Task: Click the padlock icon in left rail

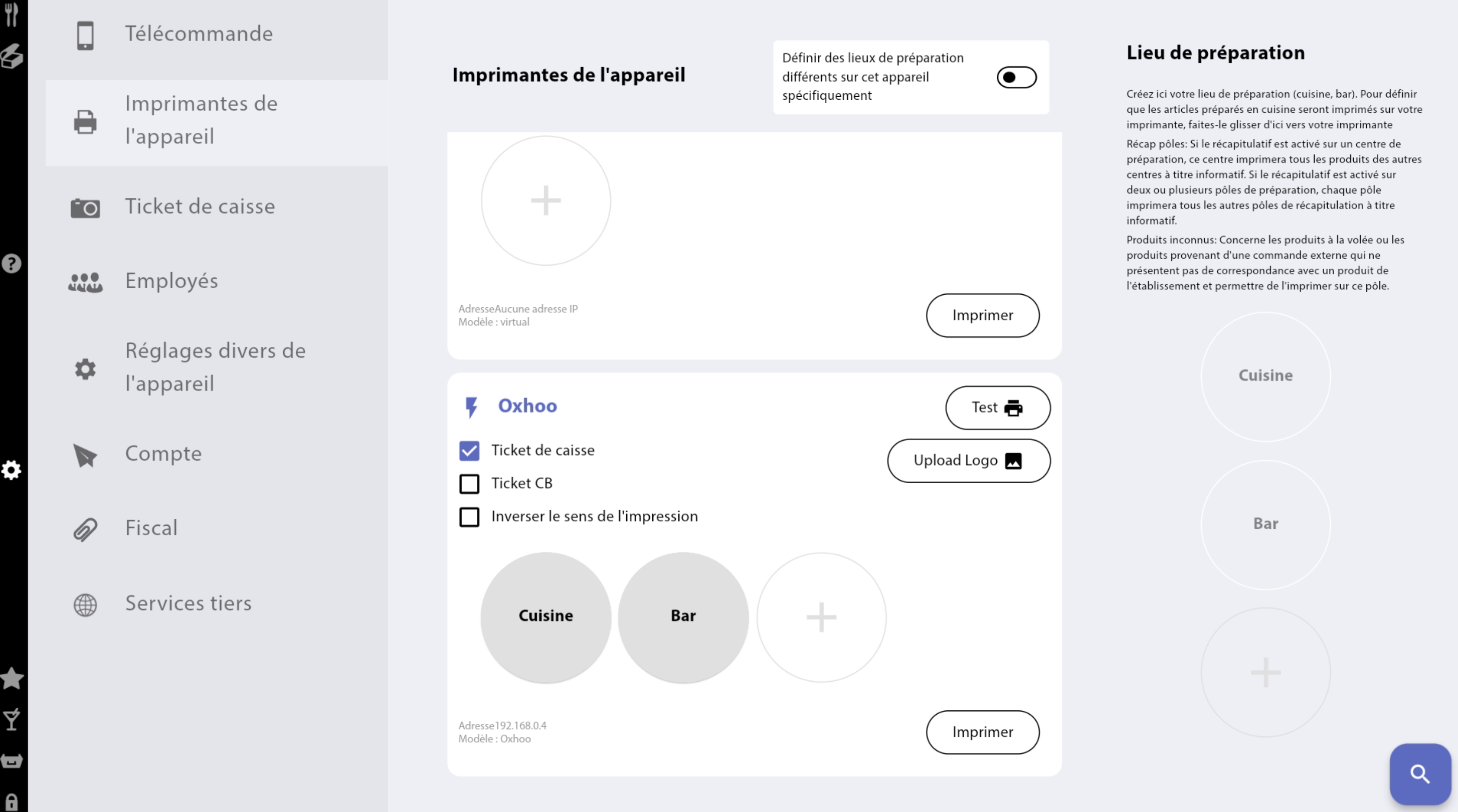Action: click(x=12, y=802)
